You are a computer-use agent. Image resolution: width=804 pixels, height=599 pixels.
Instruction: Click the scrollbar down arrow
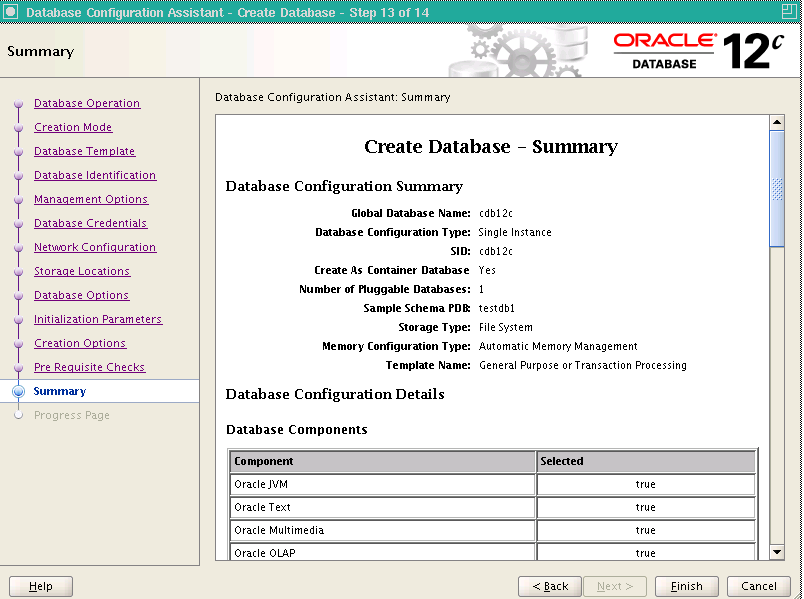pyautogui.click(x=777, y=552)
